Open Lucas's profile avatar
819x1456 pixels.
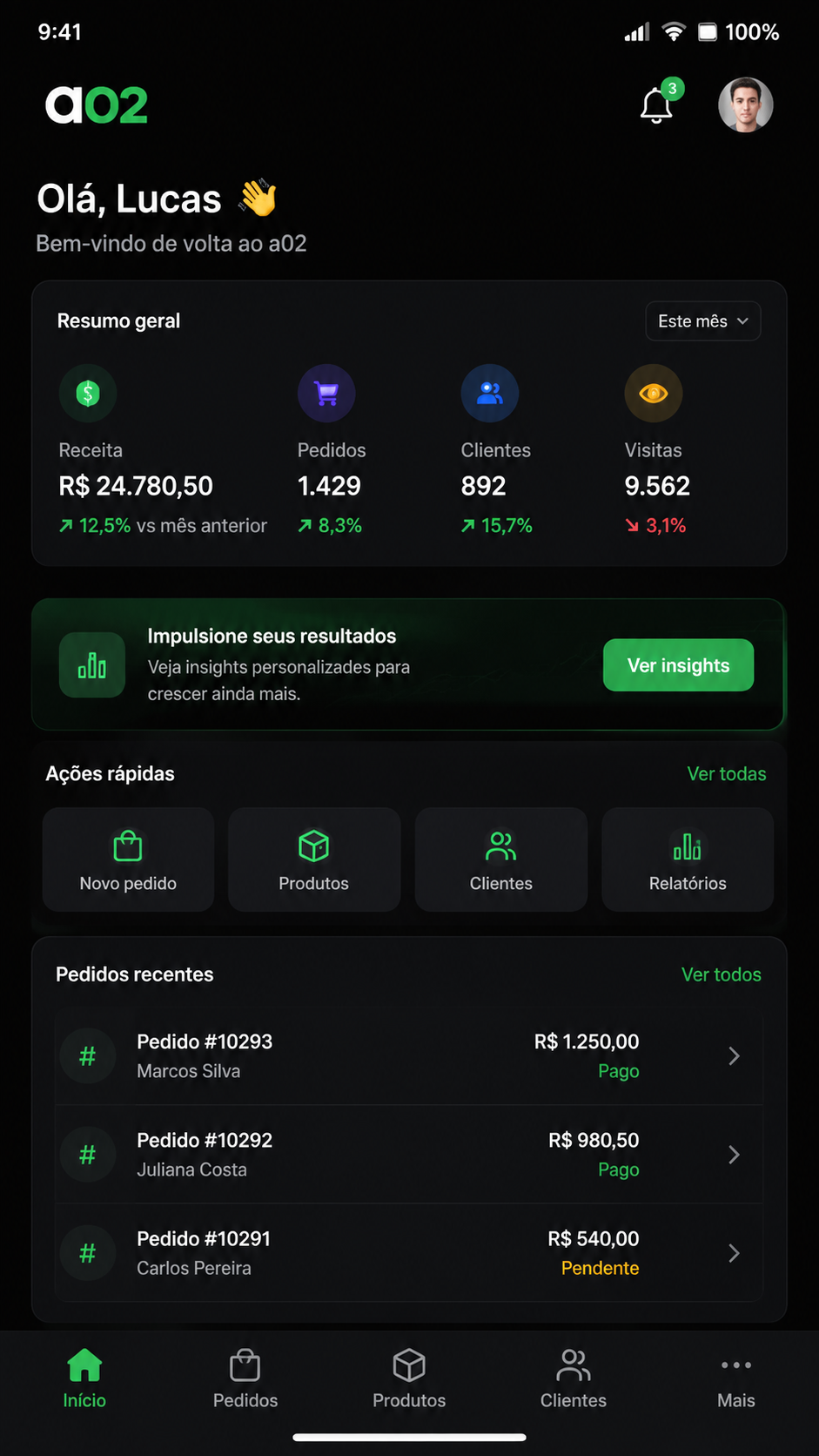click(746, 104)
